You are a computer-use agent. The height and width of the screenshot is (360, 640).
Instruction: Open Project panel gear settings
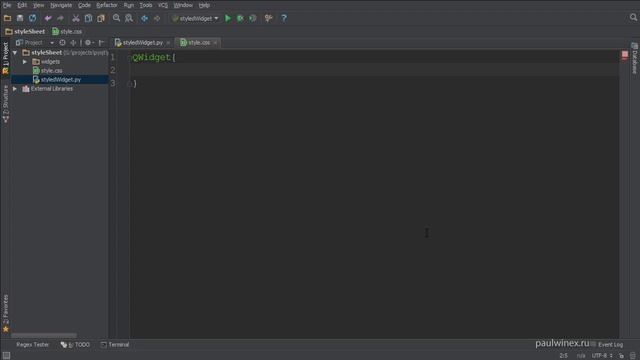pos(89,42)
